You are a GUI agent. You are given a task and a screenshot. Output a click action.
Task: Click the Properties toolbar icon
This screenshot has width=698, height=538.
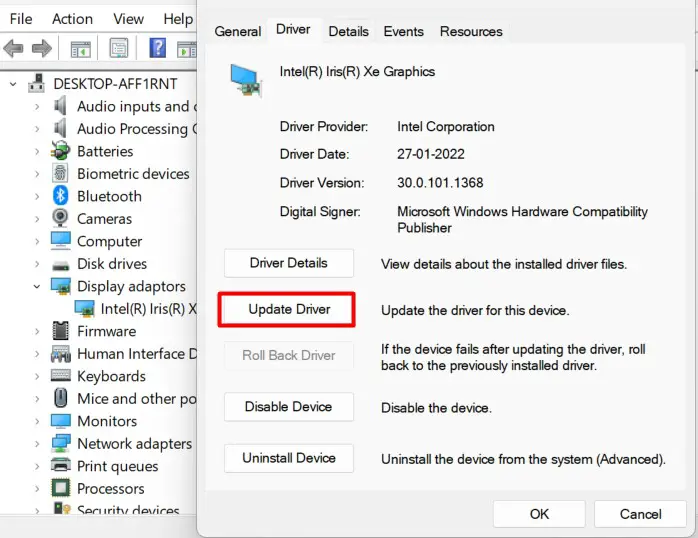(119, 48)
